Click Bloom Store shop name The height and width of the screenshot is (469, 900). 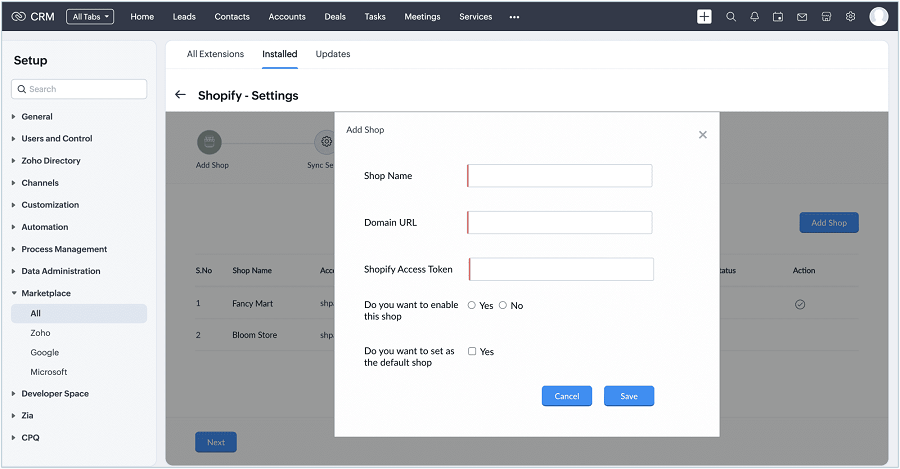[254, 335]
